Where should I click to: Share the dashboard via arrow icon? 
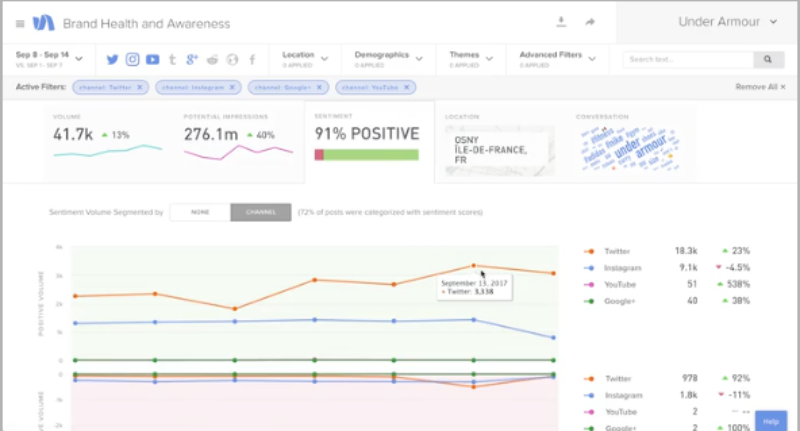pyautogui.click(x=590, y=22)
